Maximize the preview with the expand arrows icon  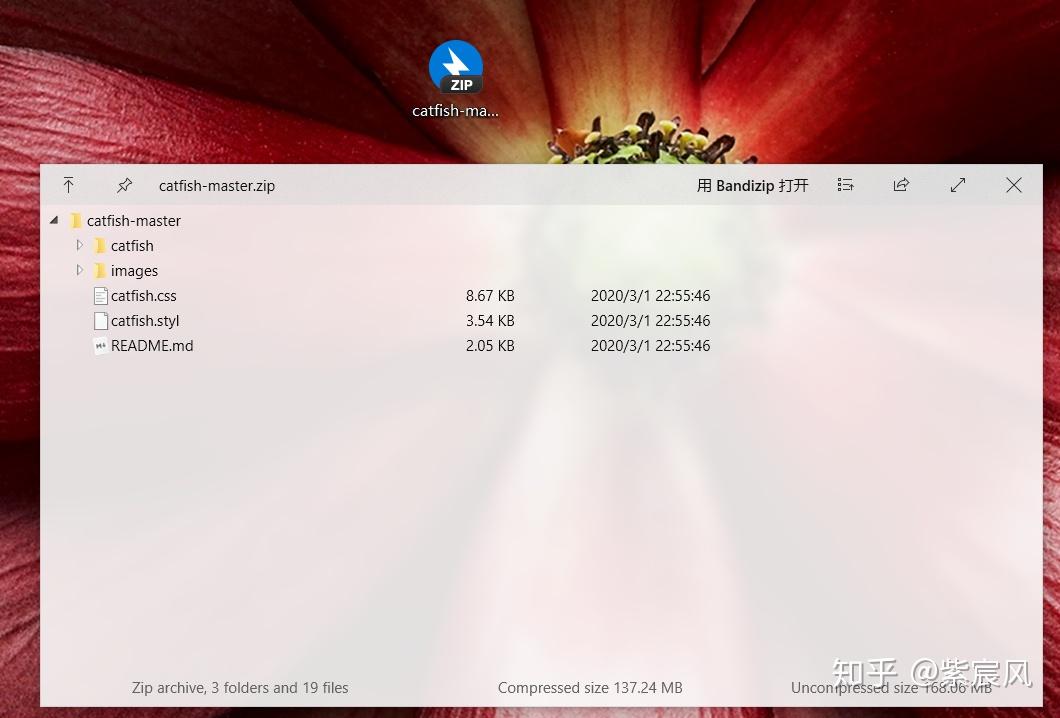click(958, 185)
